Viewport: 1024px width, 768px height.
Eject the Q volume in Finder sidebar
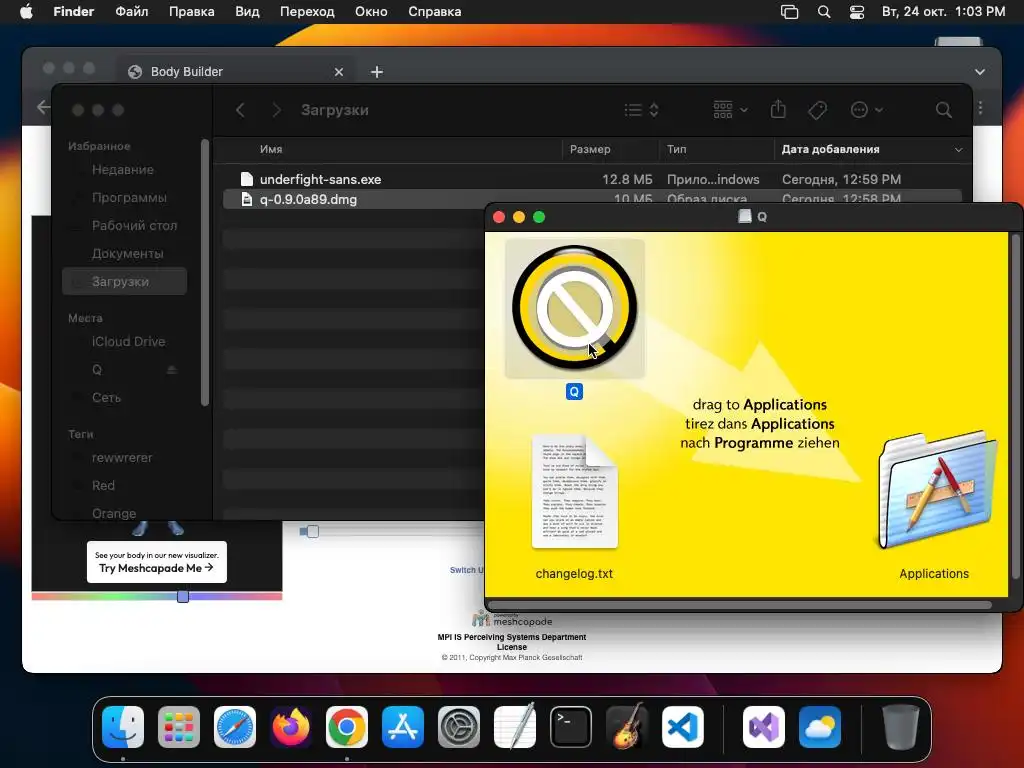pyautogui.click(x=172, y=370)
